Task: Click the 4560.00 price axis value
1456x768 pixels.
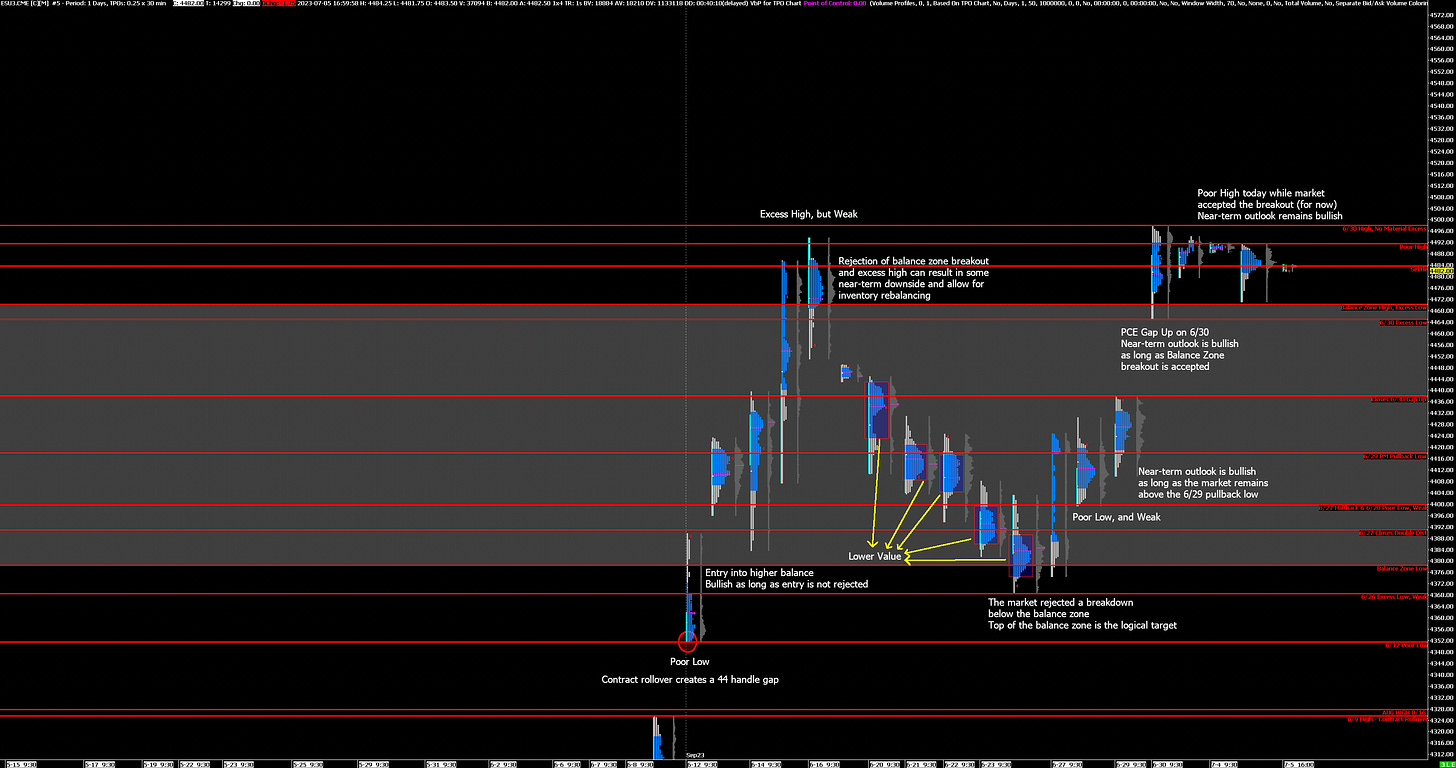Action: [1440, 49]
